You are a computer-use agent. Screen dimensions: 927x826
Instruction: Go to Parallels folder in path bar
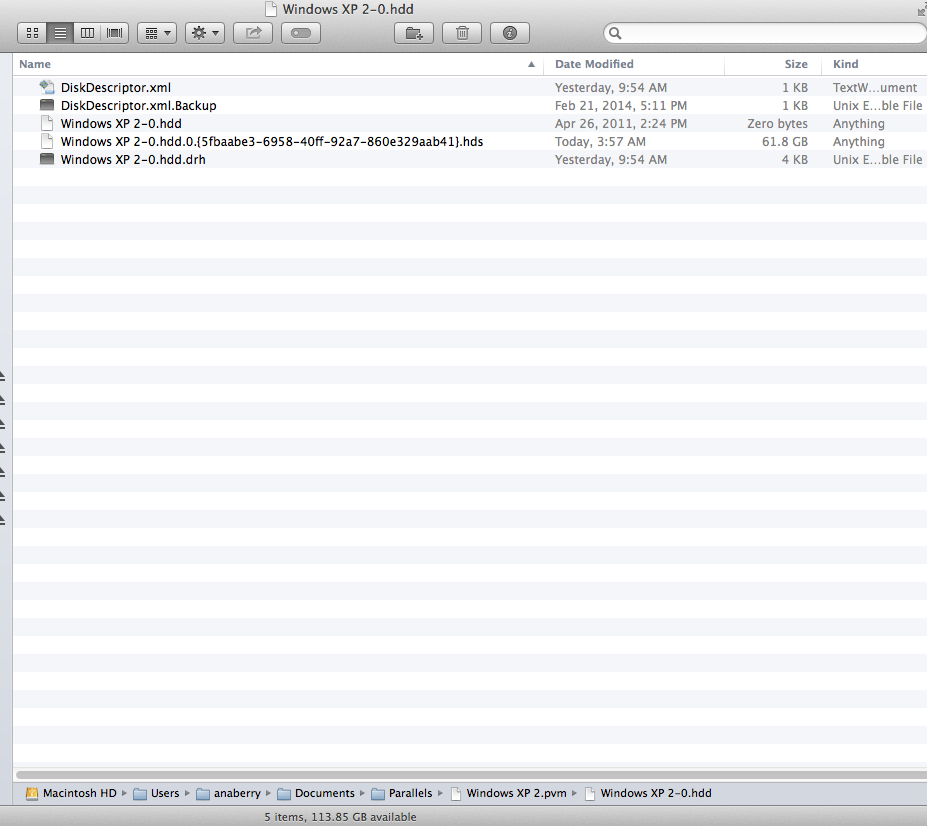[x=402, y=793]
